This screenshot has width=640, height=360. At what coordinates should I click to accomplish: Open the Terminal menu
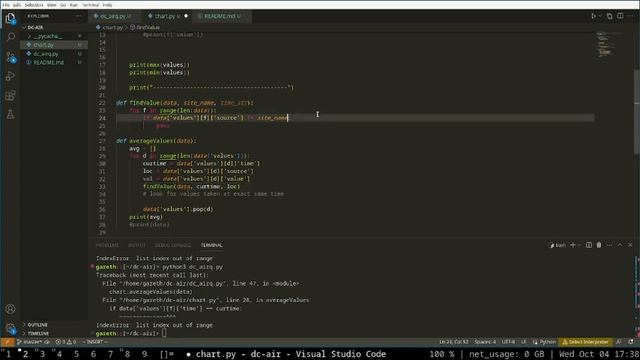91,5
